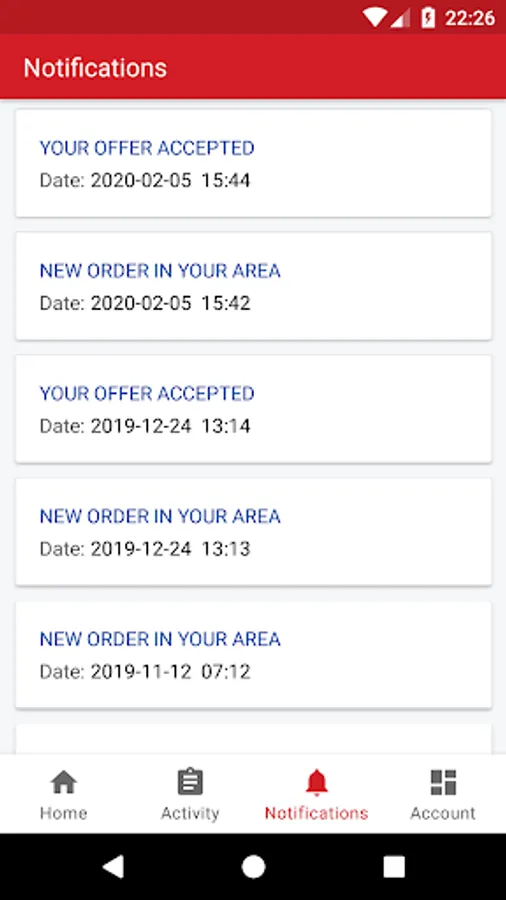Tap the Notifications header title

(x=95, y=68)
